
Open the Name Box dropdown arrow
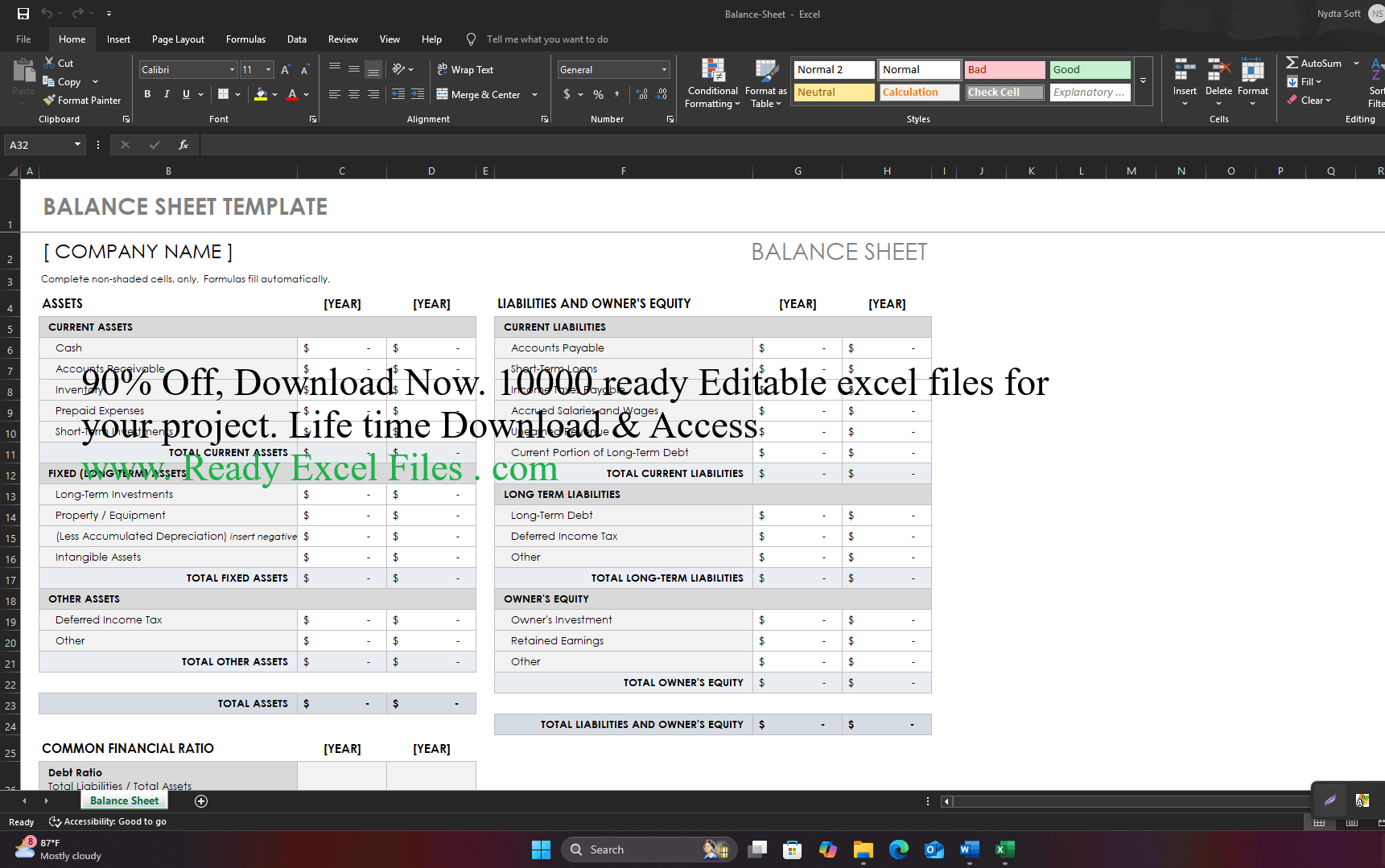click(x=77, y=145)
